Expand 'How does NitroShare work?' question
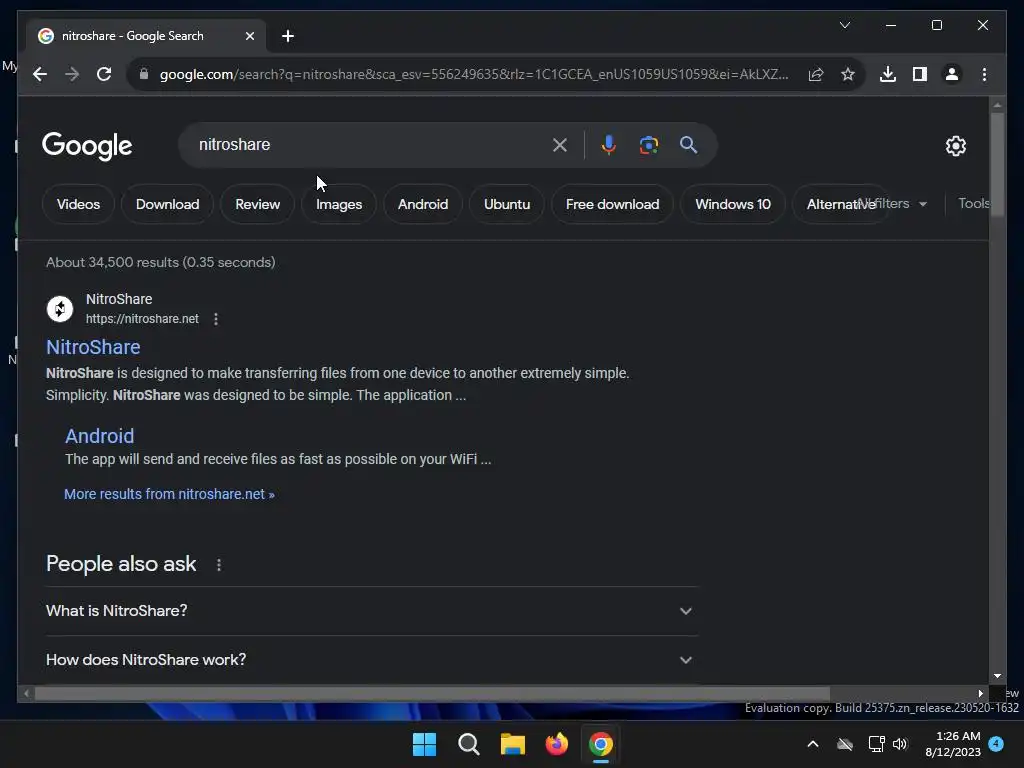1024x768 pixels. pyautogui.click(x=372, y=660)
